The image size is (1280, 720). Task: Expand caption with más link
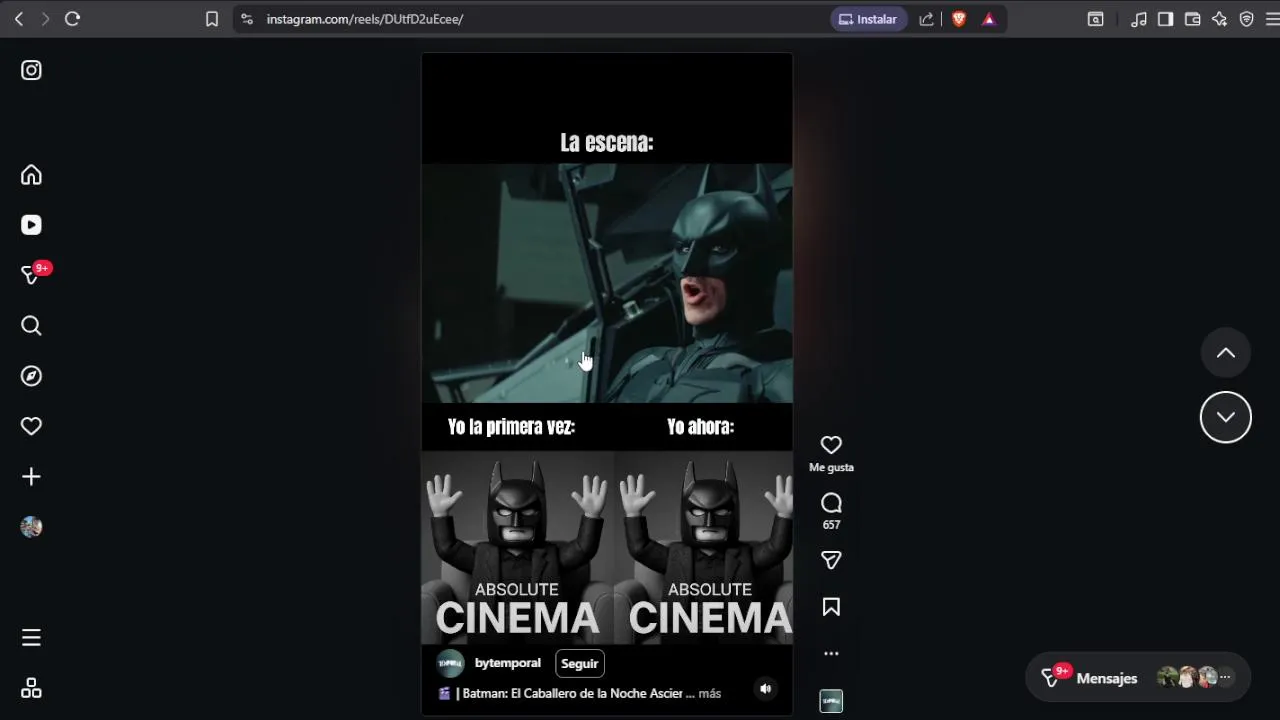coord(710,693)
